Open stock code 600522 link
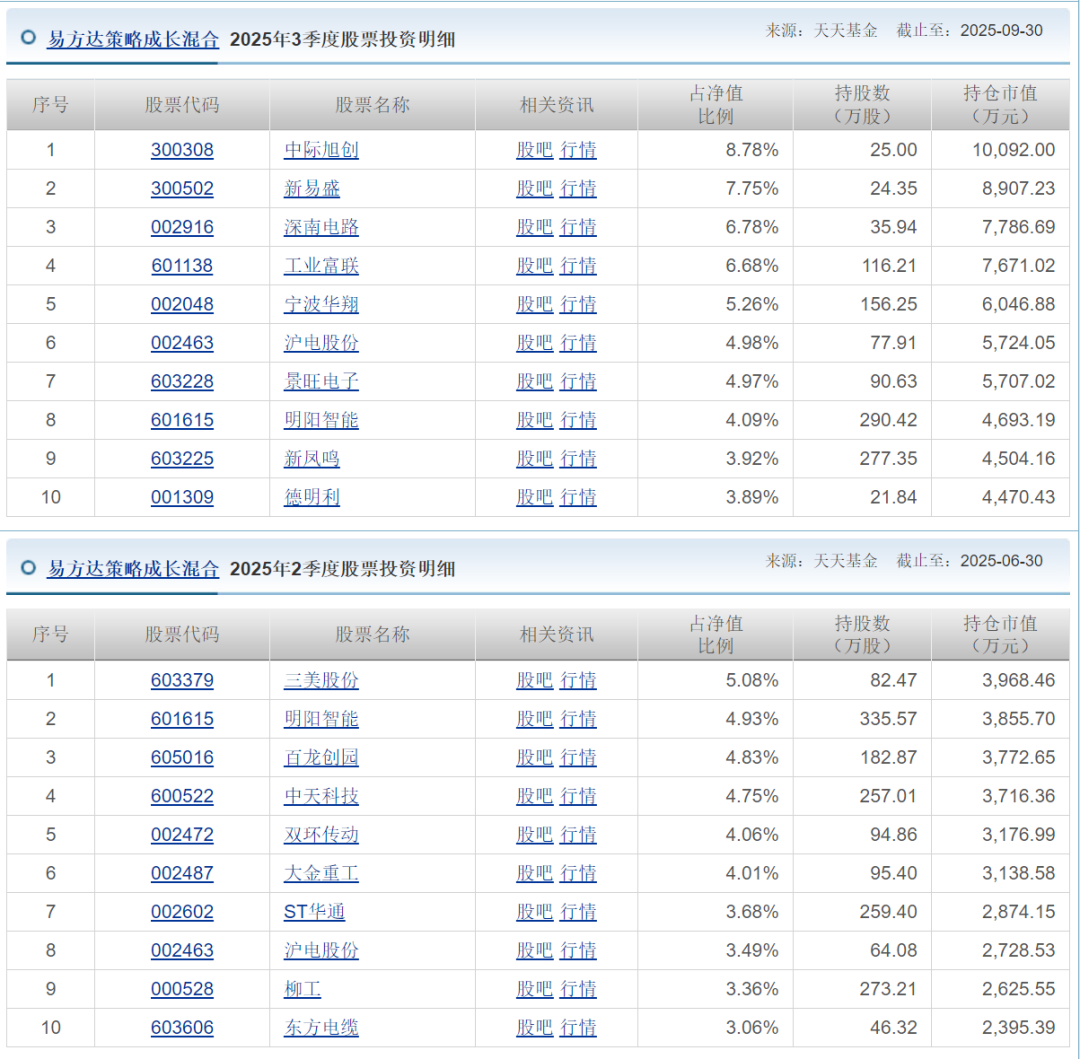 click(x=182, y=796)
